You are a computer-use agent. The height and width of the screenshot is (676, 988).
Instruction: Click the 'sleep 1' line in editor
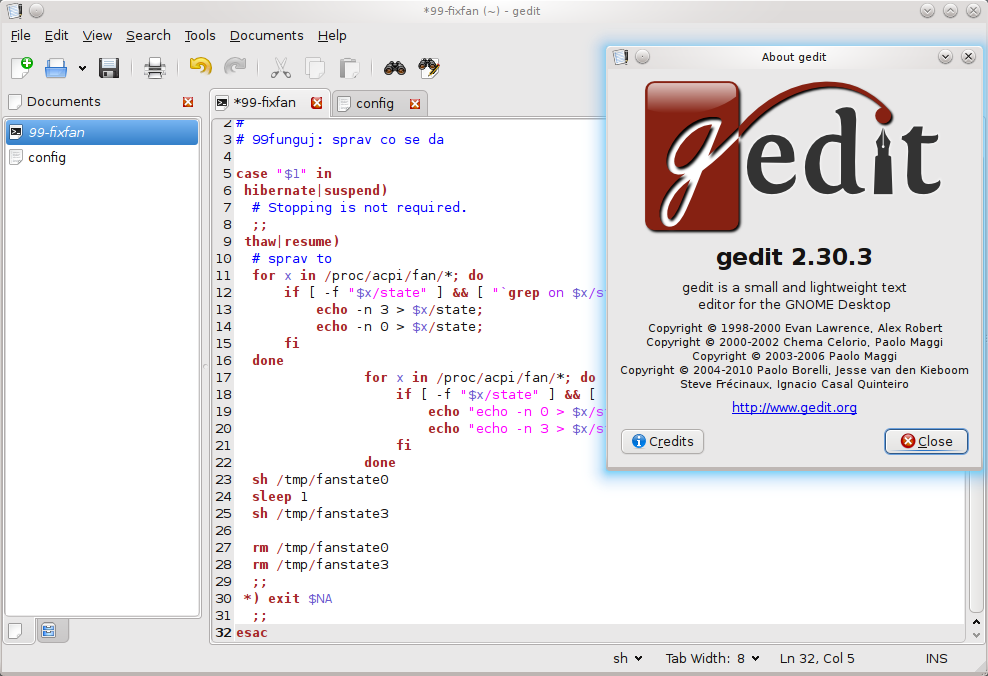tap(280, 496)
